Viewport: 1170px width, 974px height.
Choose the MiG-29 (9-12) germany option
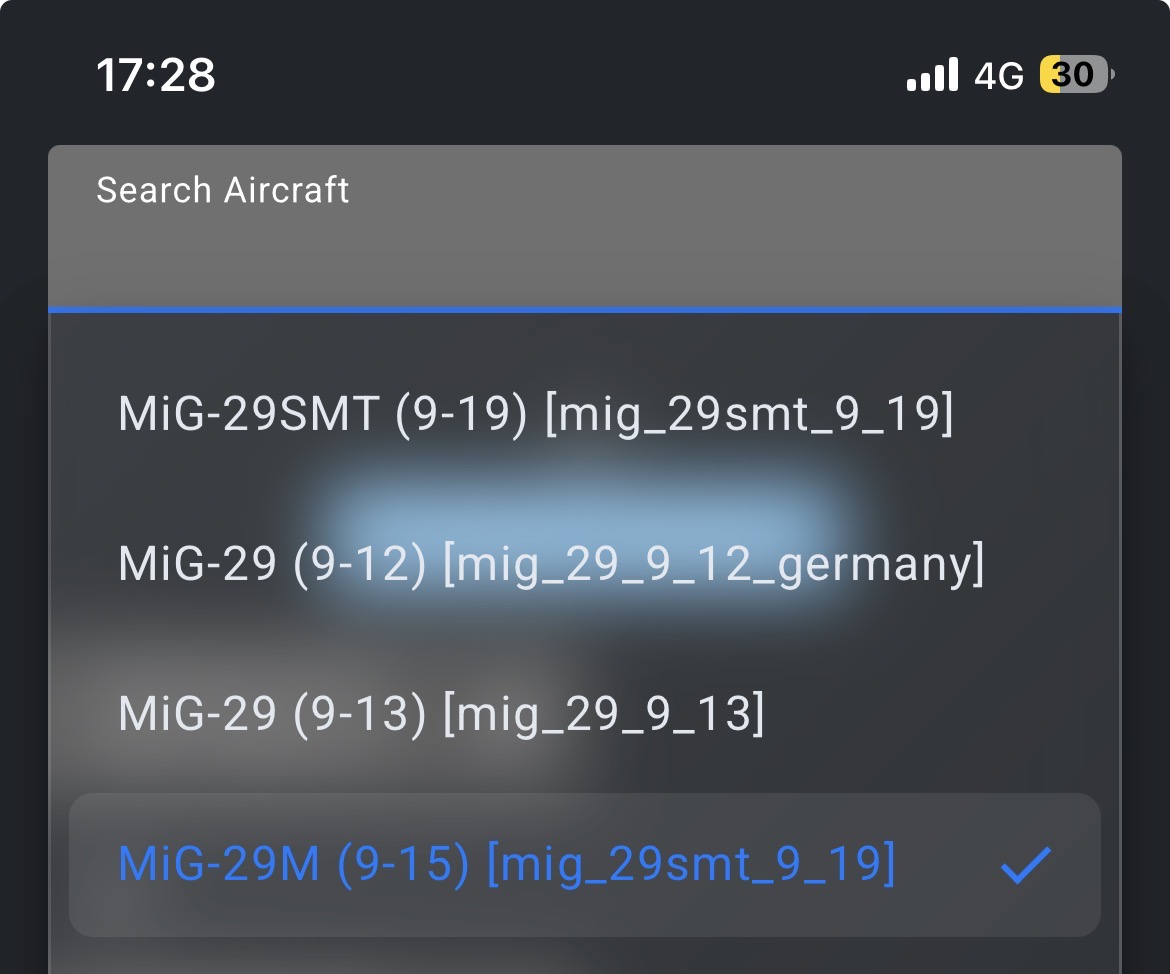point(550,564)
